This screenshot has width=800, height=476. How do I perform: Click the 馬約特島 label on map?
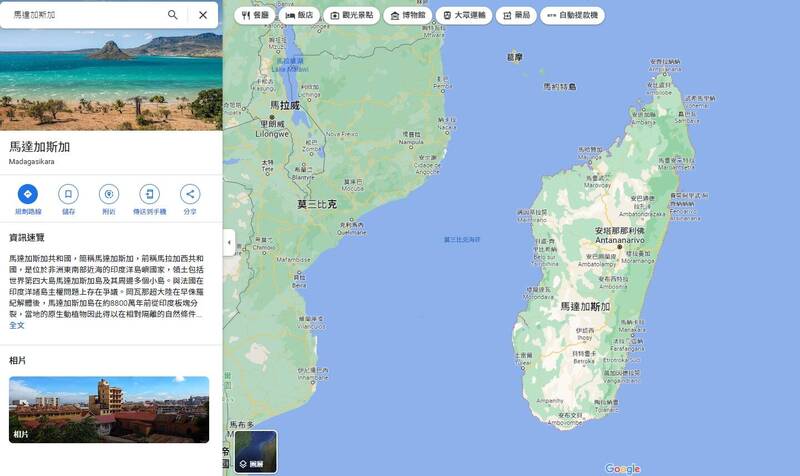(x=560, y=87)
